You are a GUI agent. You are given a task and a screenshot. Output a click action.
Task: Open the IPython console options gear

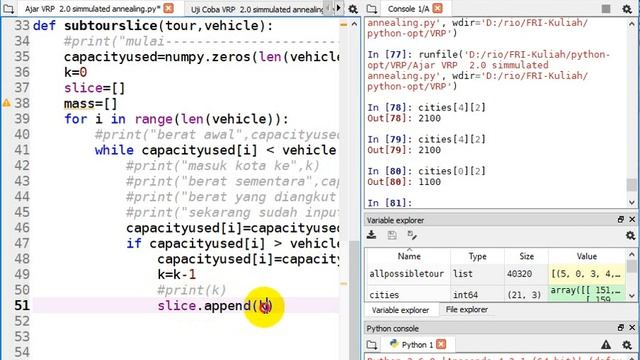pyautogui.click(x=627, y=9)
